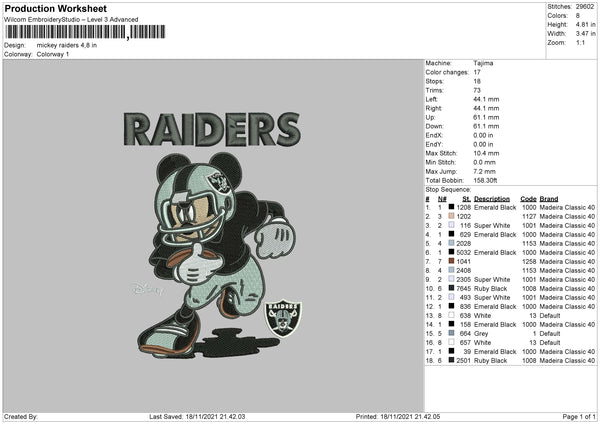This screenshot has width=600, height=424.
Task: Click the Stops value 18
Action: click(x=477, y=81)
